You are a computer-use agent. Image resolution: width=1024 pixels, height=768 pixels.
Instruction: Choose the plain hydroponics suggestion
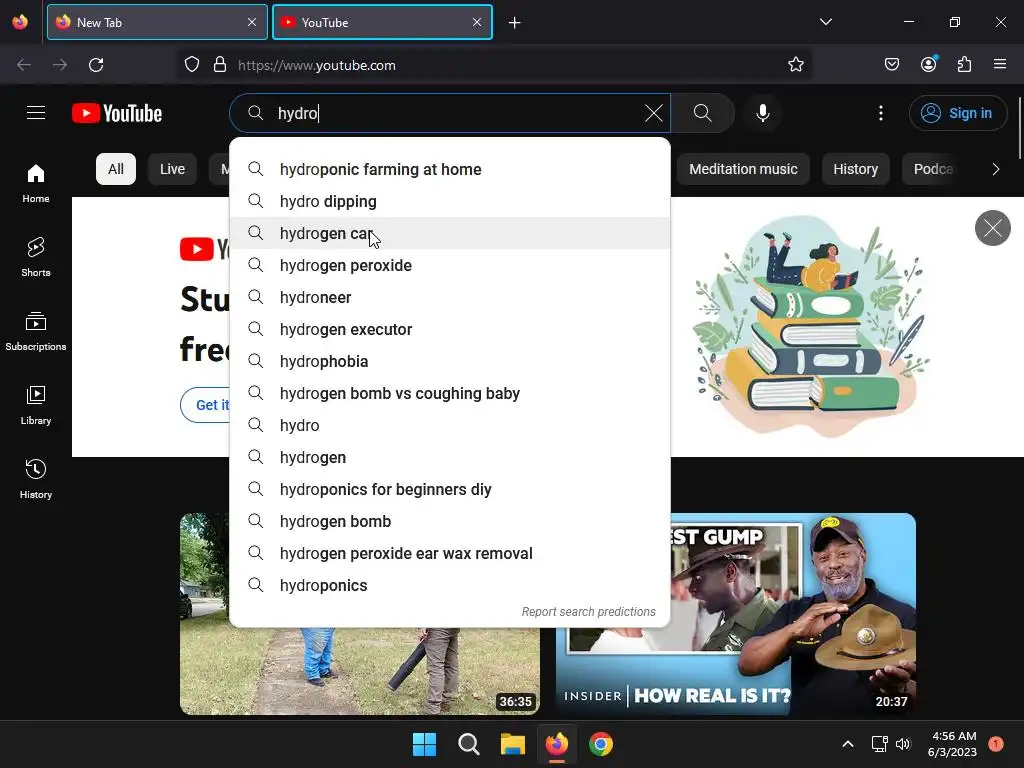(x=450, y=585)
